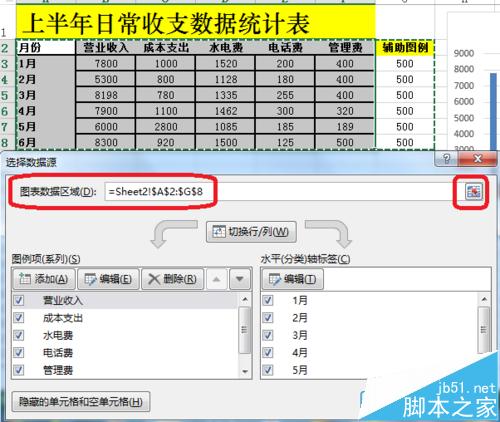500x422 pixels.
Task: Click category list scroll up arrow
Action: coord(484,300)
